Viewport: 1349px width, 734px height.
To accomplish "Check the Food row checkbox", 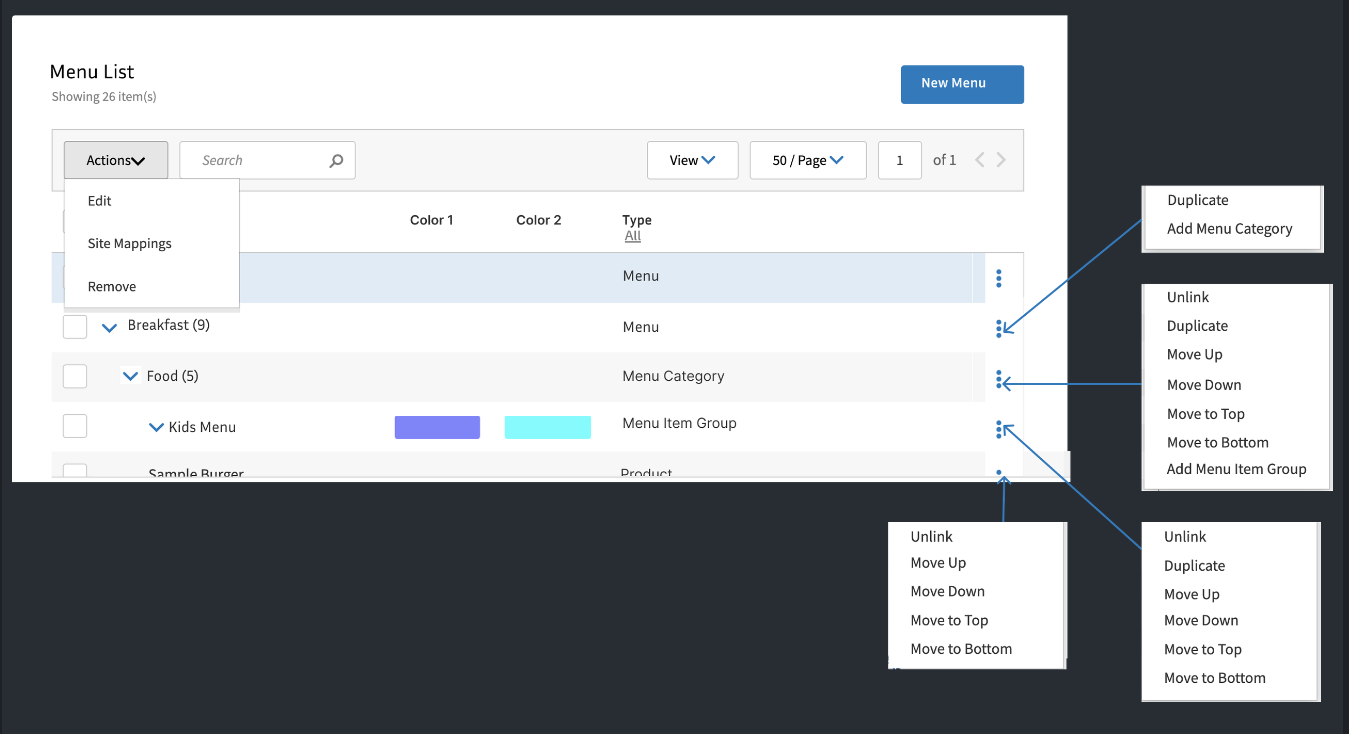I will pyautogui.click(x=75, y=375).
